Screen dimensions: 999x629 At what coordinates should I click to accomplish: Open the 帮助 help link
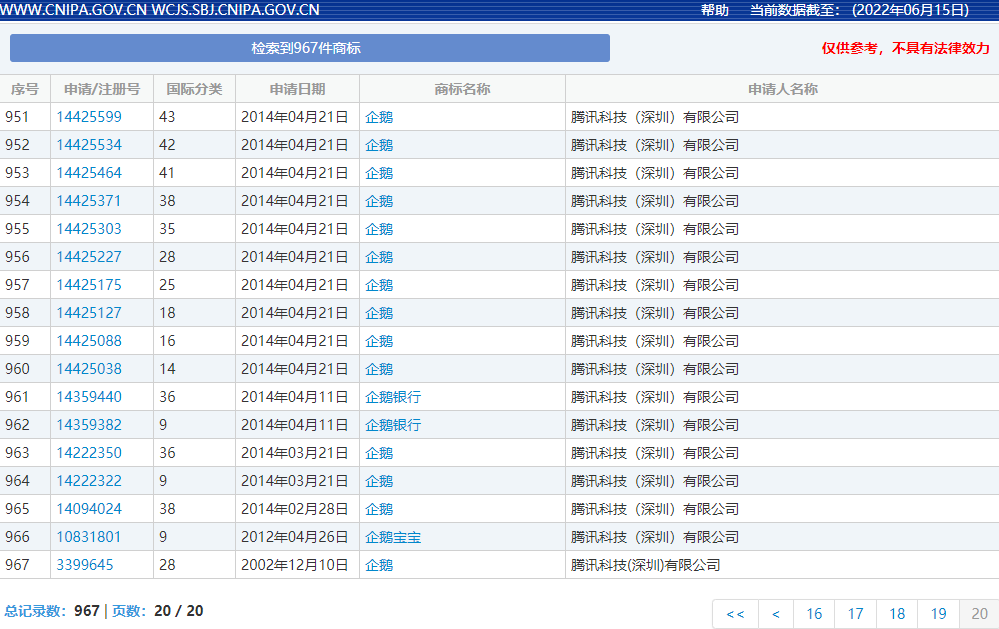714,10
